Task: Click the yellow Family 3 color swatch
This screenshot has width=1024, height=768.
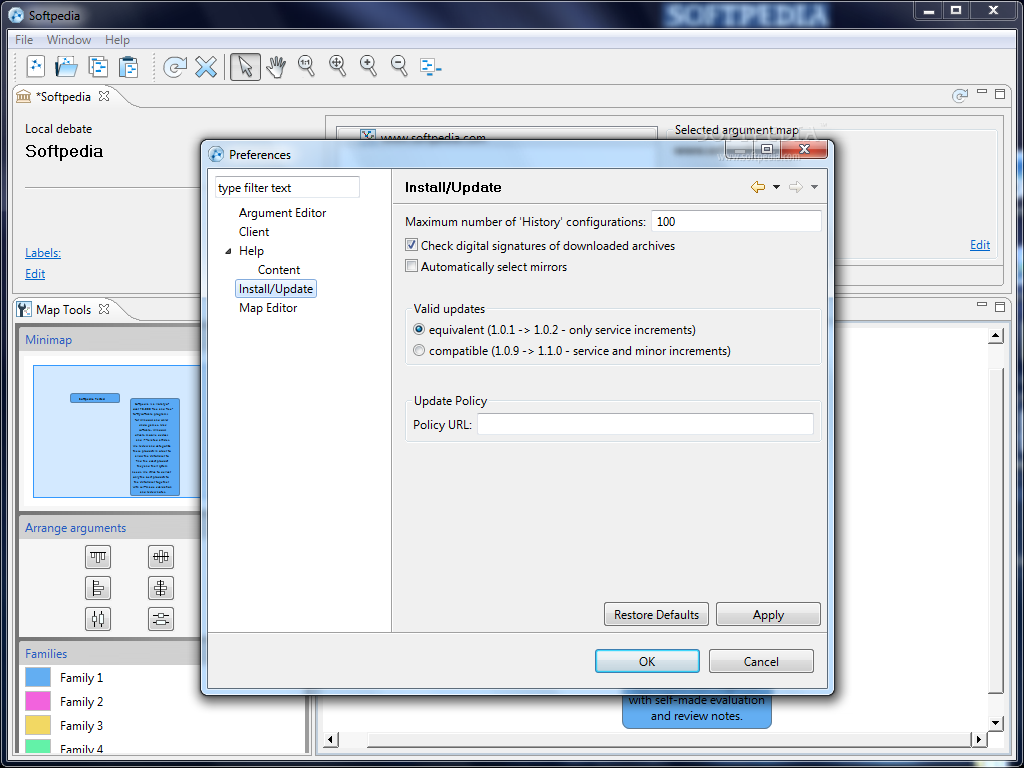Action: click(38, 725)
